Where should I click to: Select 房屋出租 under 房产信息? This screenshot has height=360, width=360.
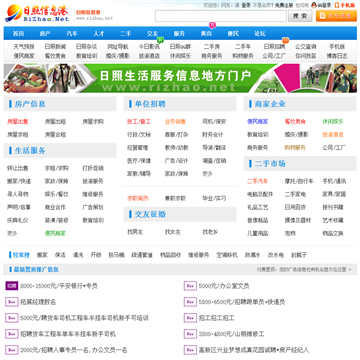click(55, 121)
